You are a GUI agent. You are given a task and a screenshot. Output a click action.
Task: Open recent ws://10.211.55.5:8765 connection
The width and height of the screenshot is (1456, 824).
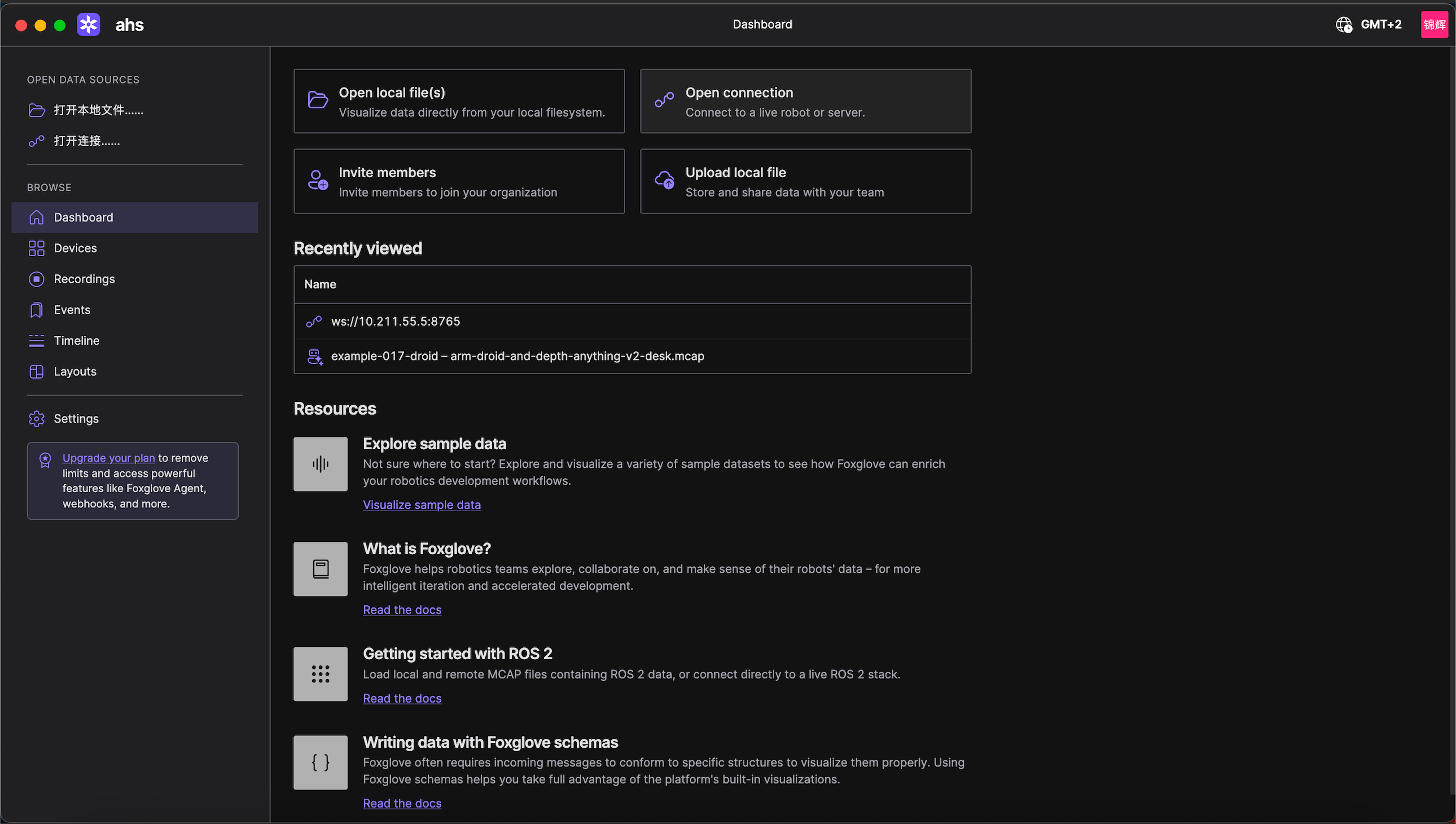(x=395, y=322)
